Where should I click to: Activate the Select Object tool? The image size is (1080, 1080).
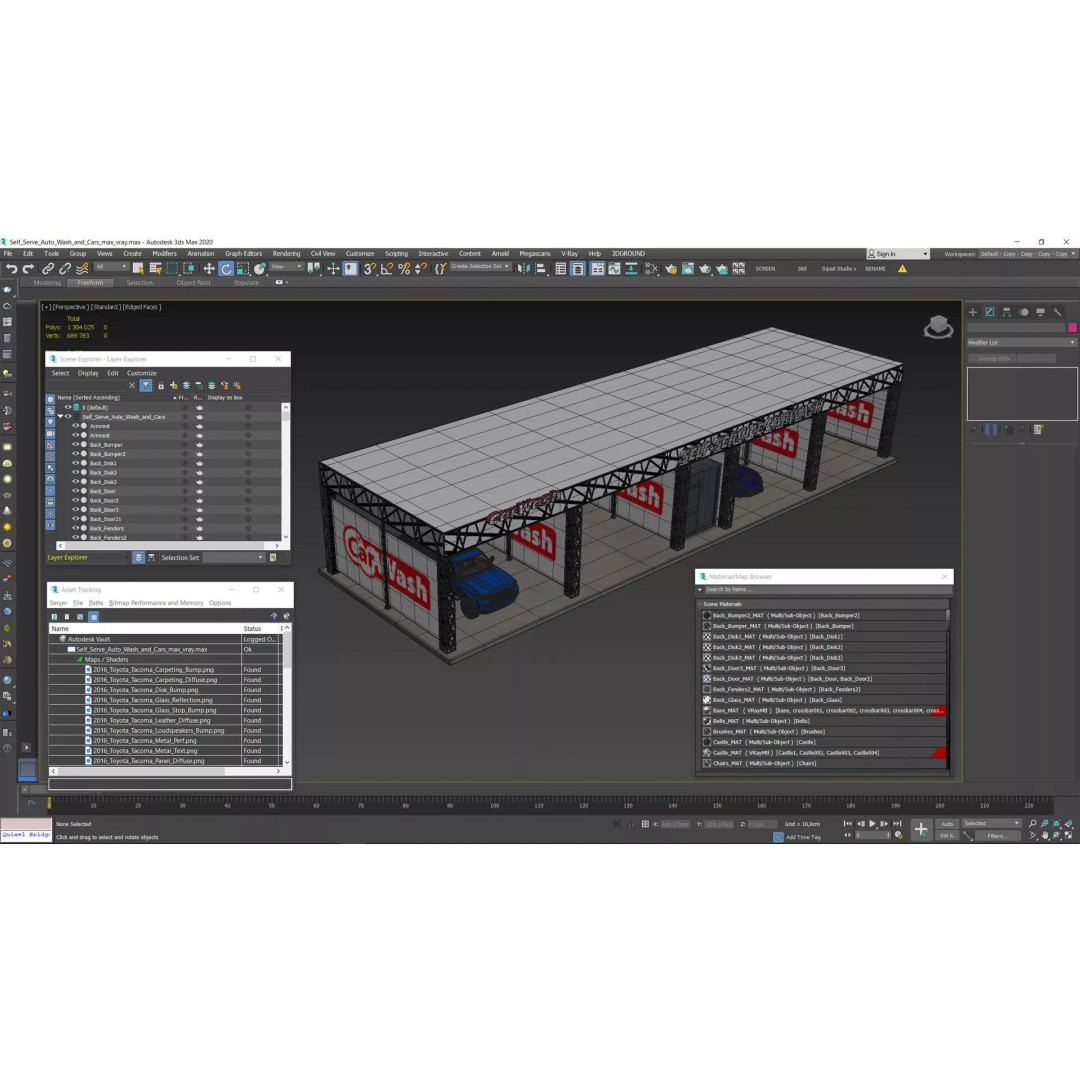click(138, 269)
